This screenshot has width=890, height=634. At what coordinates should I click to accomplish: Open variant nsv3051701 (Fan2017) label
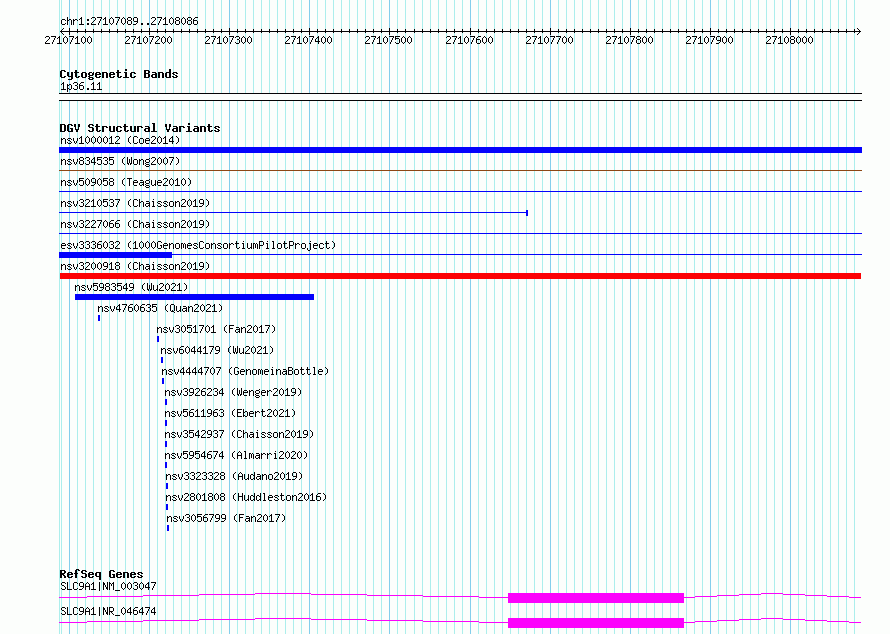coord(216,329)
